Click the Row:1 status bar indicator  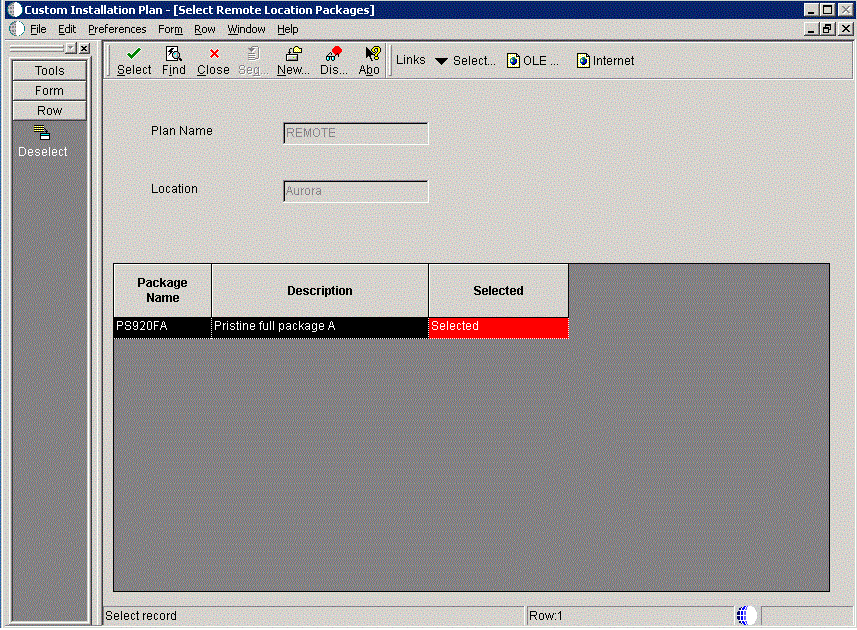[545, 616]
